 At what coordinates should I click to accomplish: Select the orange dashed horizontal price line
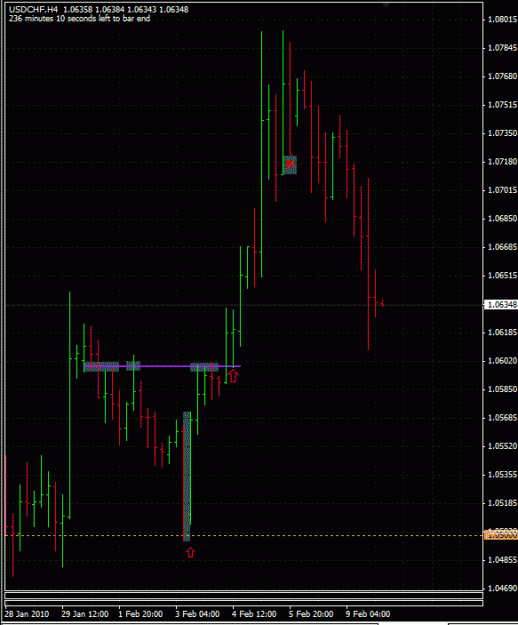pyautogui.click(x=244, y=535)
